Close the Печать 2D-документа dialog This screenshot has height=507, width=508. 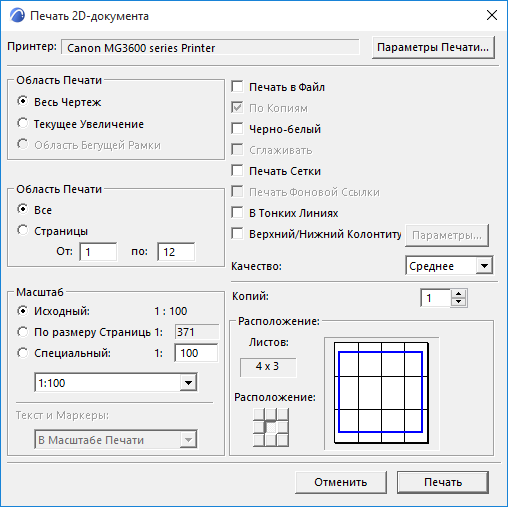(x=492, y=15)
